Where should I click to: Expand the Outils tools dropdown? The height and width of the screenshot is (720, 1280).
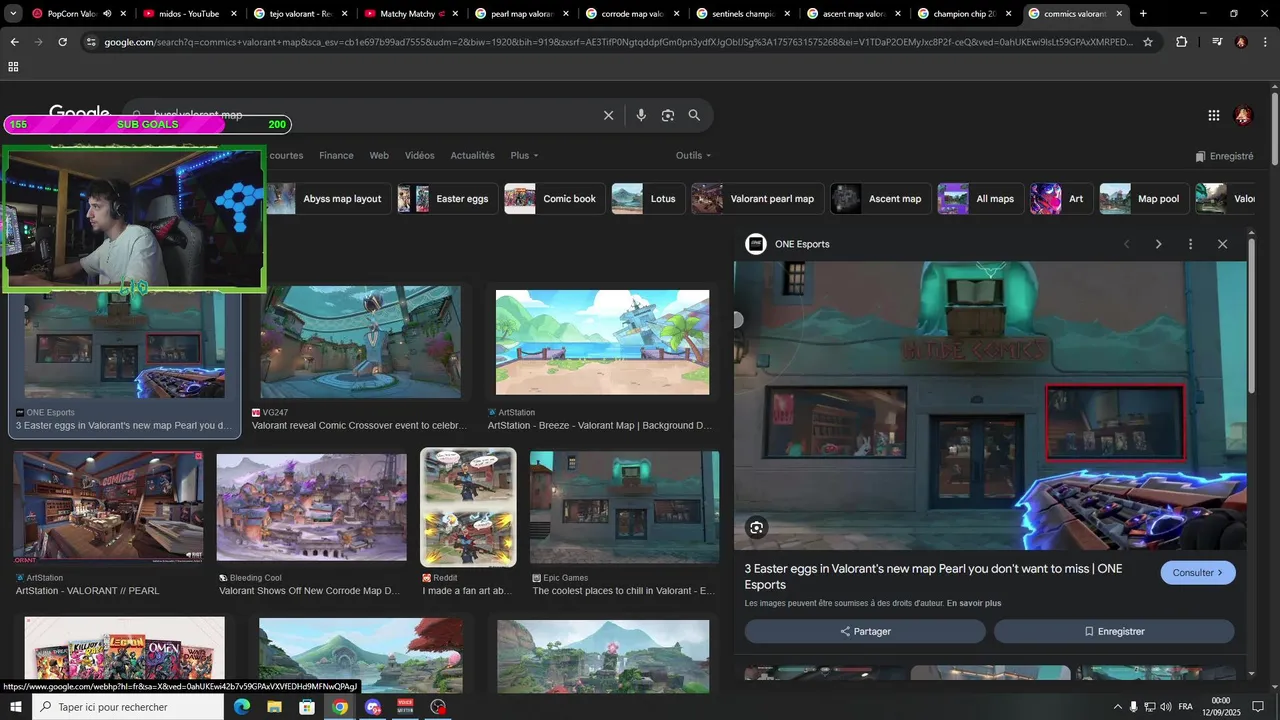pyautogui.click(x=693, y=156)
